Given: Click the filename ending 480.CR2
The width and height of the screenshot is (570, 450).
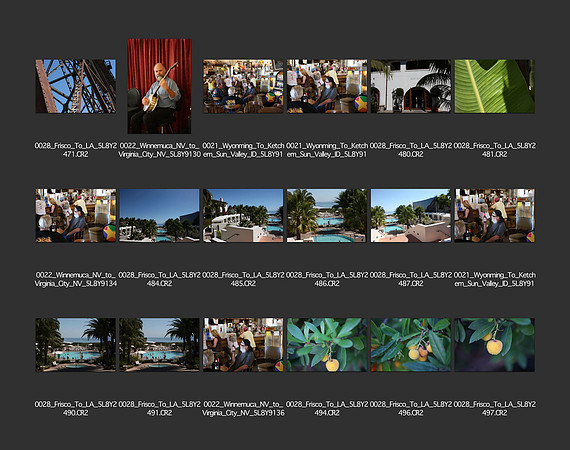Looking at the screenshot, I should (x=411, y=150).
